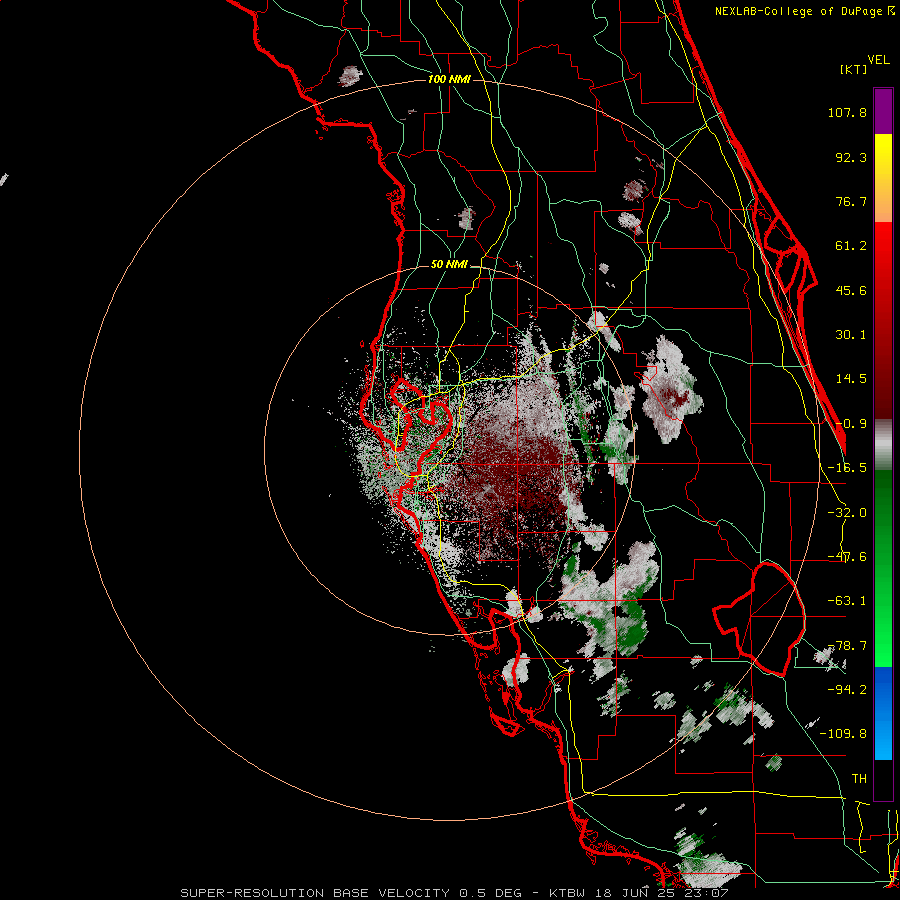
Task: Pick the yellow-orange segment of the color bar
Action: point(883,178)
